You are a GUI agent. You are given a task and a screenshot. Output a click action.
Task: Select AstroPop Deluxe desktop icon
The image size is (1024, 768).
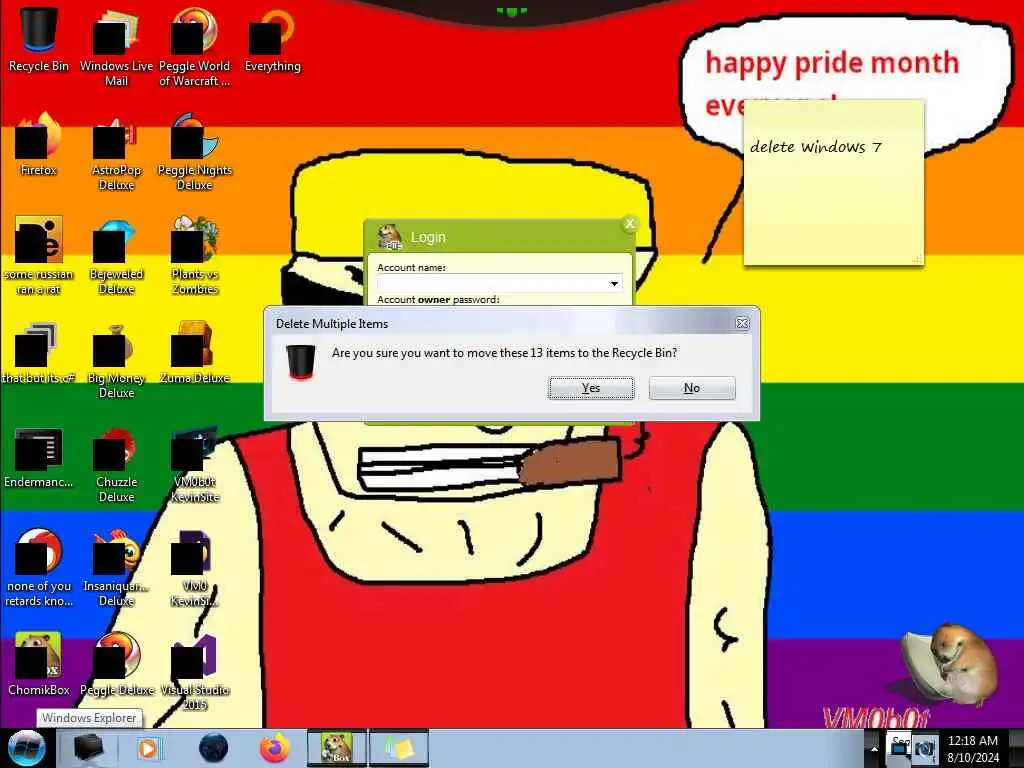click(x=116, y=152)
